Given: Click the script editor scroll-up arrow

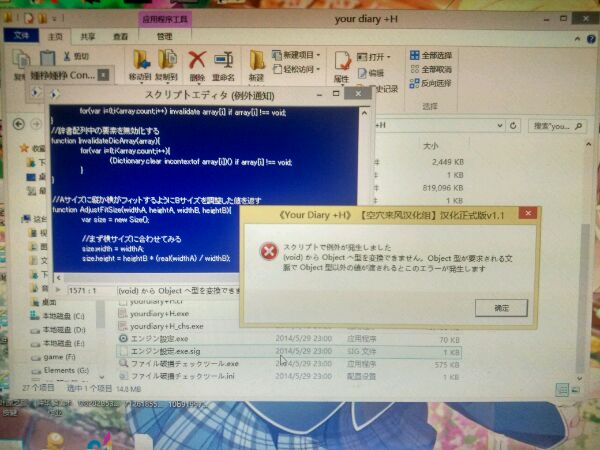Looking at the screenshot, I should (364, 113).
